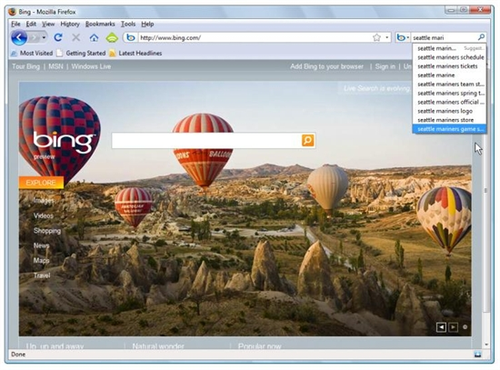Show previous background image arrow
Screen dimensions: 500x370
(441, 327)
